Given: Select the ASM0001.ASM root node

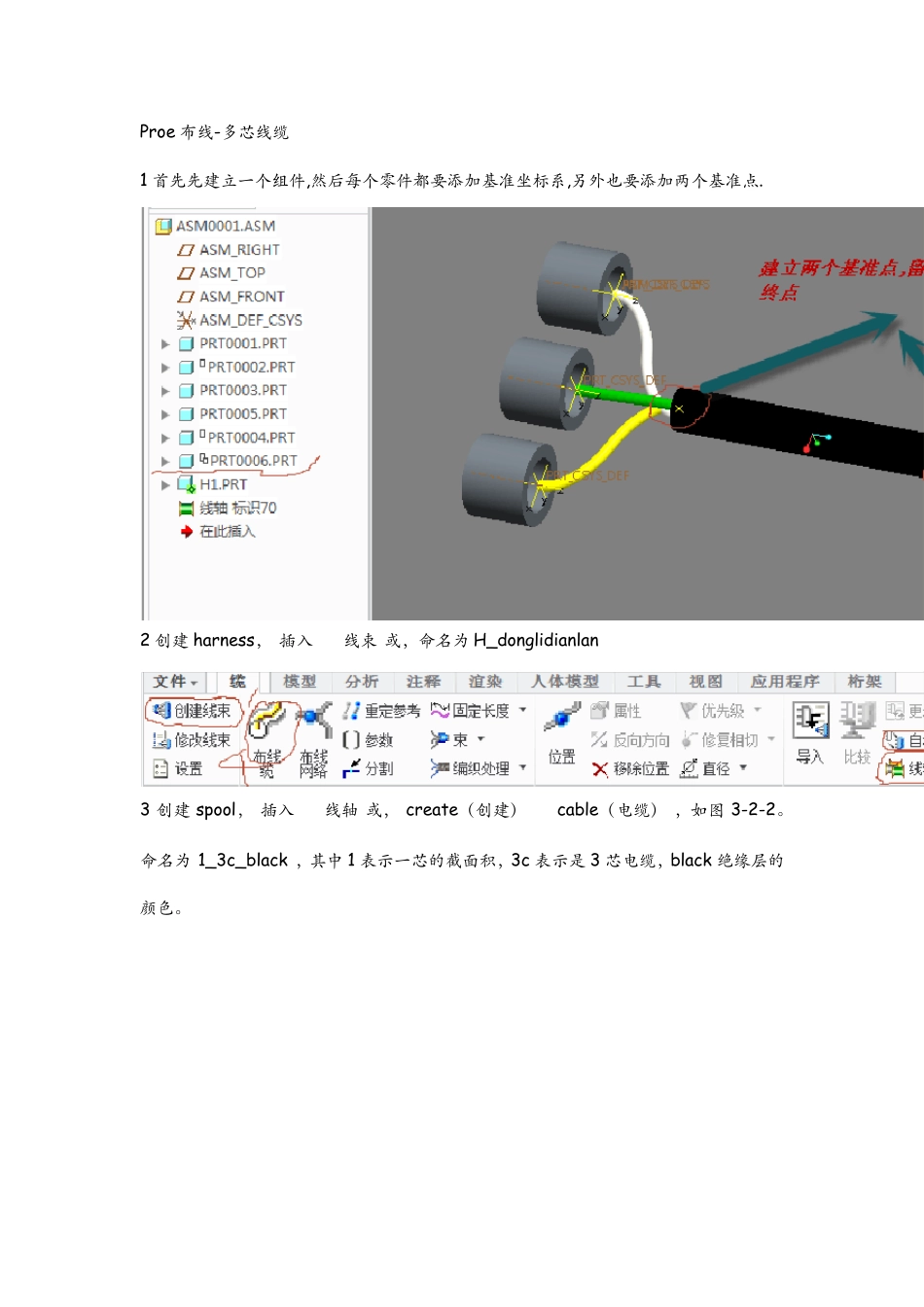Looking at the screenshot, I should tap(216, 226).
